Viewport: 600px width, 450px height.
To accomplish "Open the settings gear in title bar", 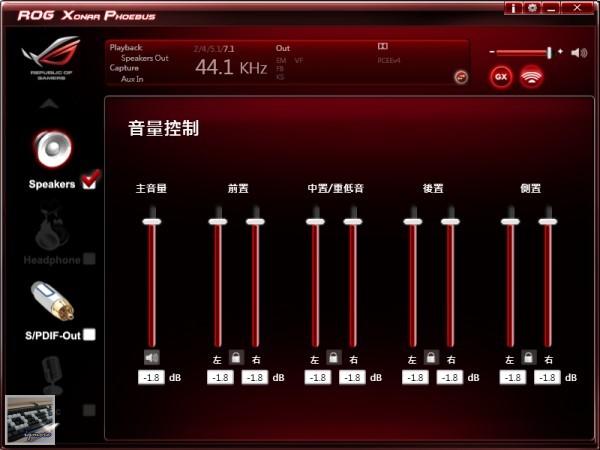I will tap(532, 8).
